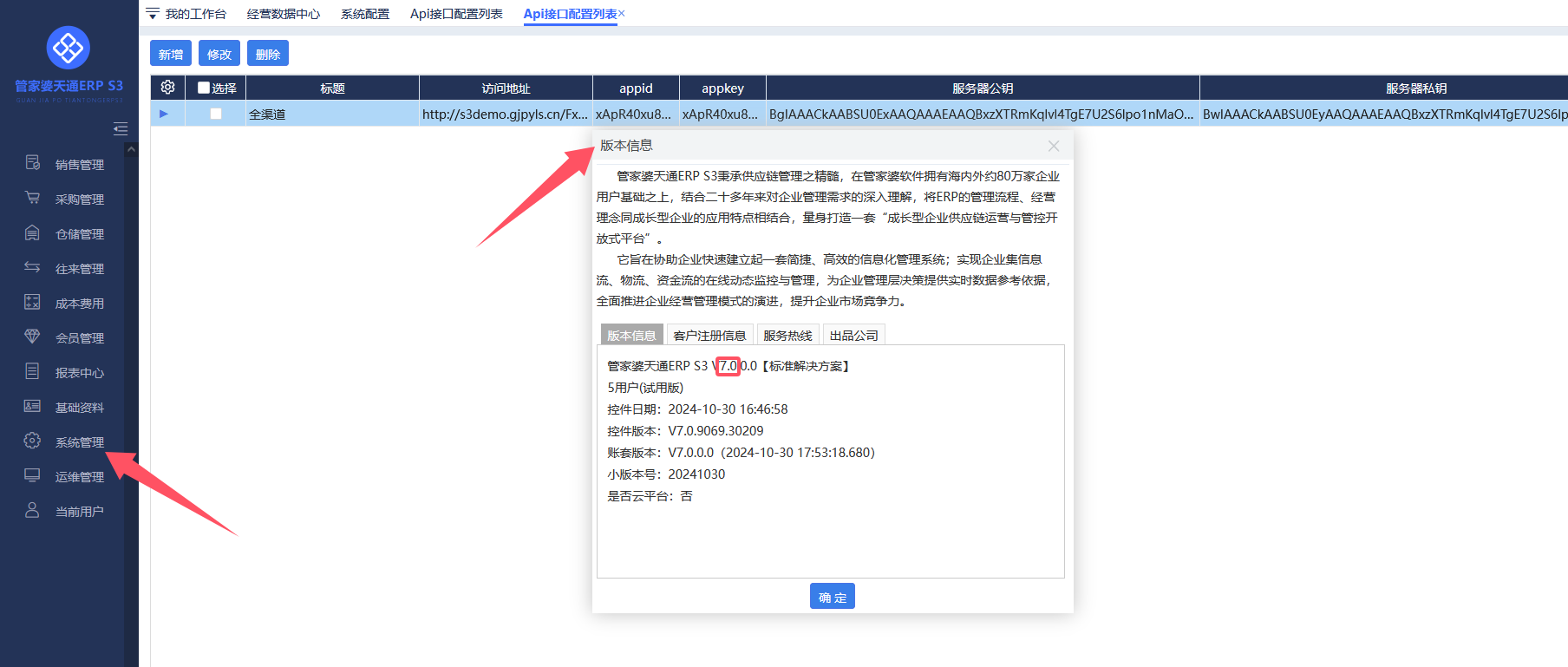Open the tab list dropdown before 我的工作台

(153, 14)
